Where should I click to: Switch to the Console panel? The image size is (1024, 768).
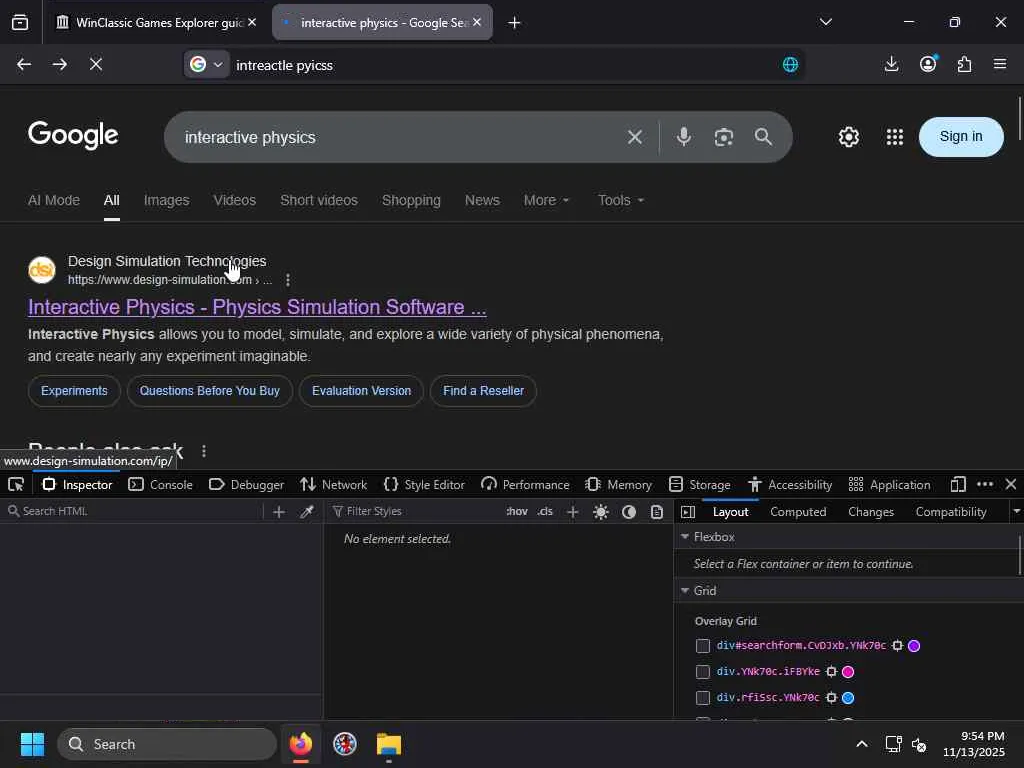(161, 485)
